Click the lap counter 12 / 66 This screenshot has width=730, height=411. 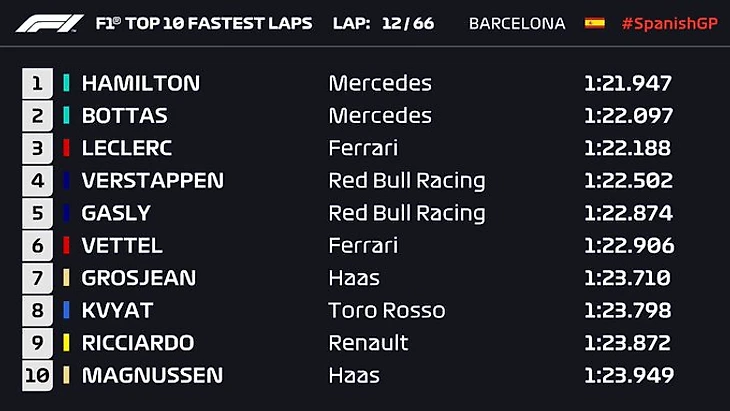click(x=407, y=23)
